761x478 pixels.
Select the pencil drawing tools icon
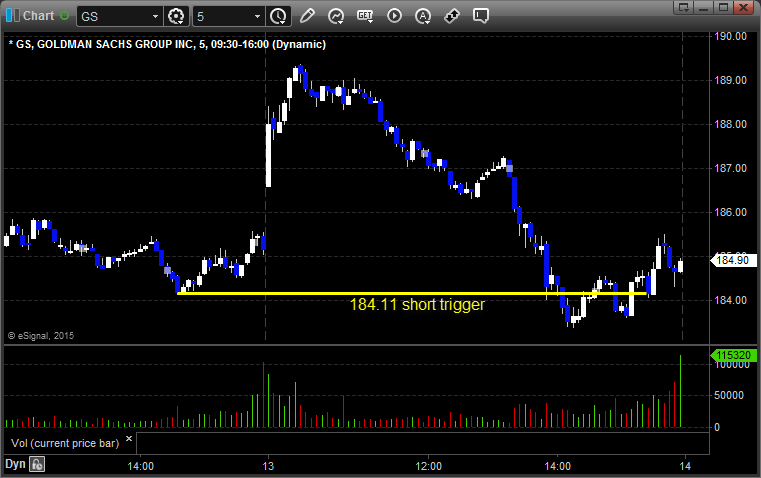(x=307, y=16)
